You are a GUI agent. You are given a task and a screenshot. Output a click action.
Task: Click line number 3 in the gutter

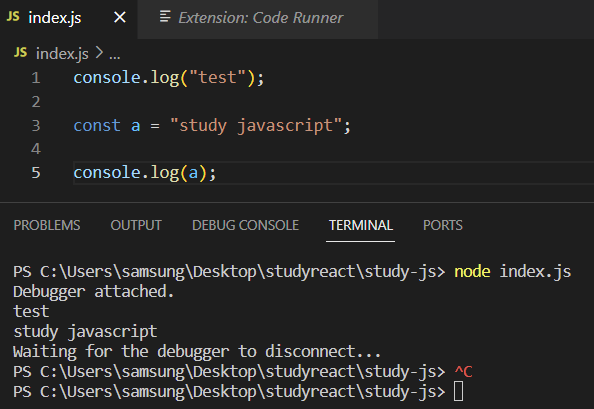[36, 126]
